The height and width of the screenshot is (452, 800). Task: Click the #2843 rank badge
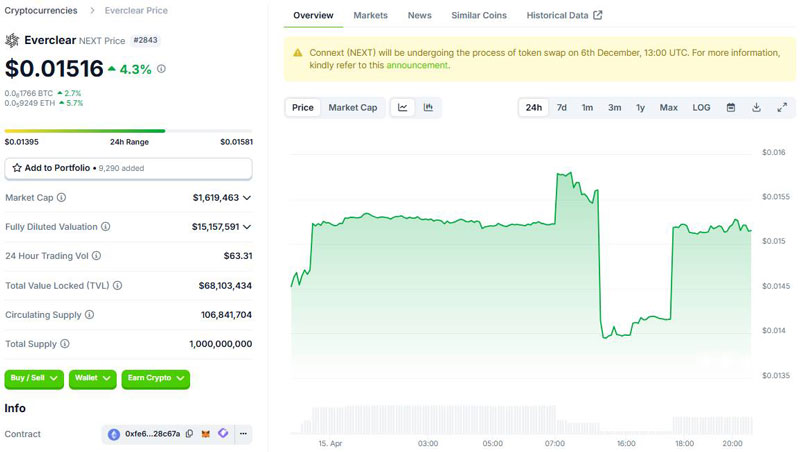(x=145, y=40)
